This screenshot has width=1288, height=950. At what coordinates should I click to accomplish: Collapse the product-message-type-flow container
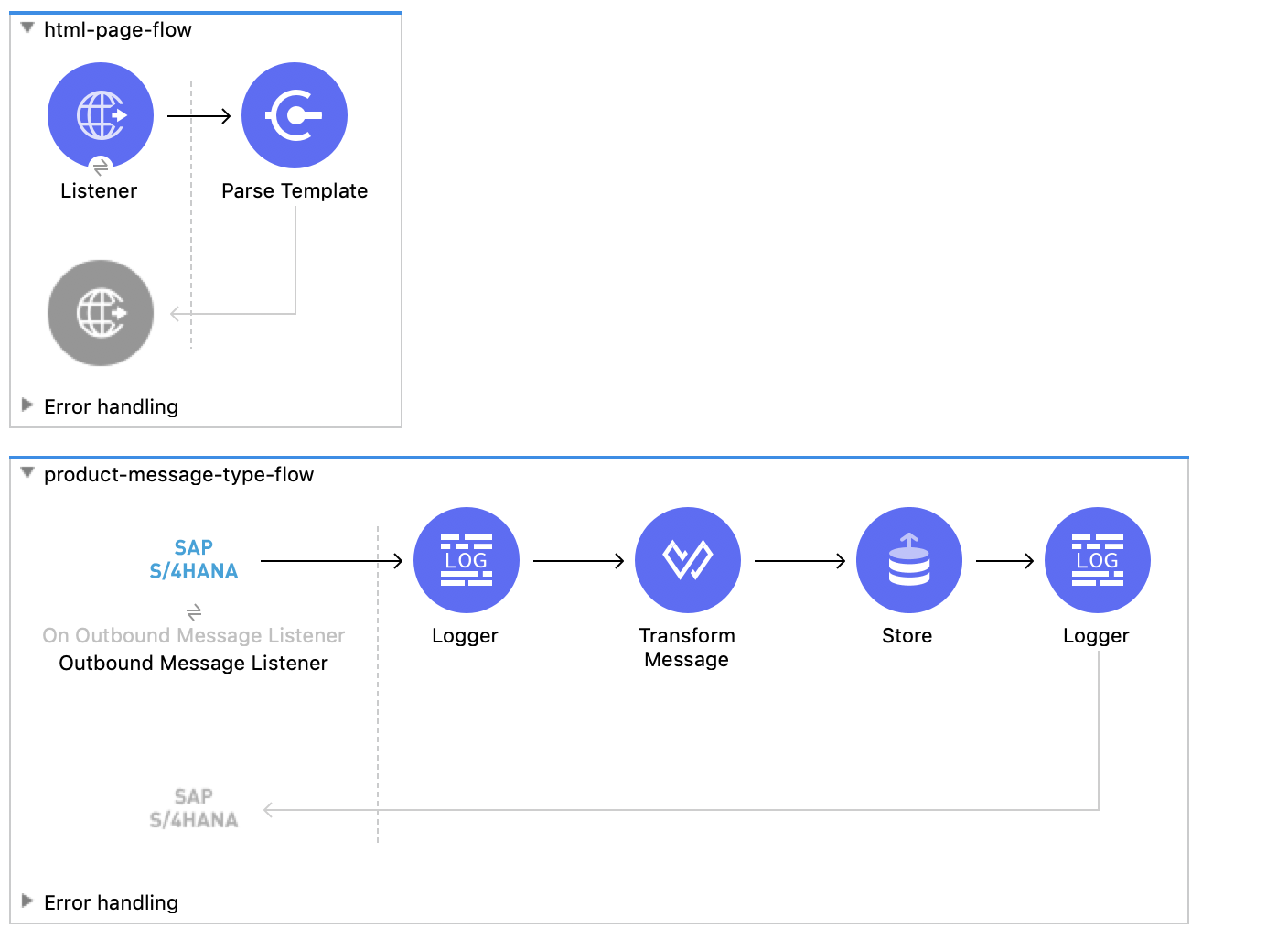28,473
